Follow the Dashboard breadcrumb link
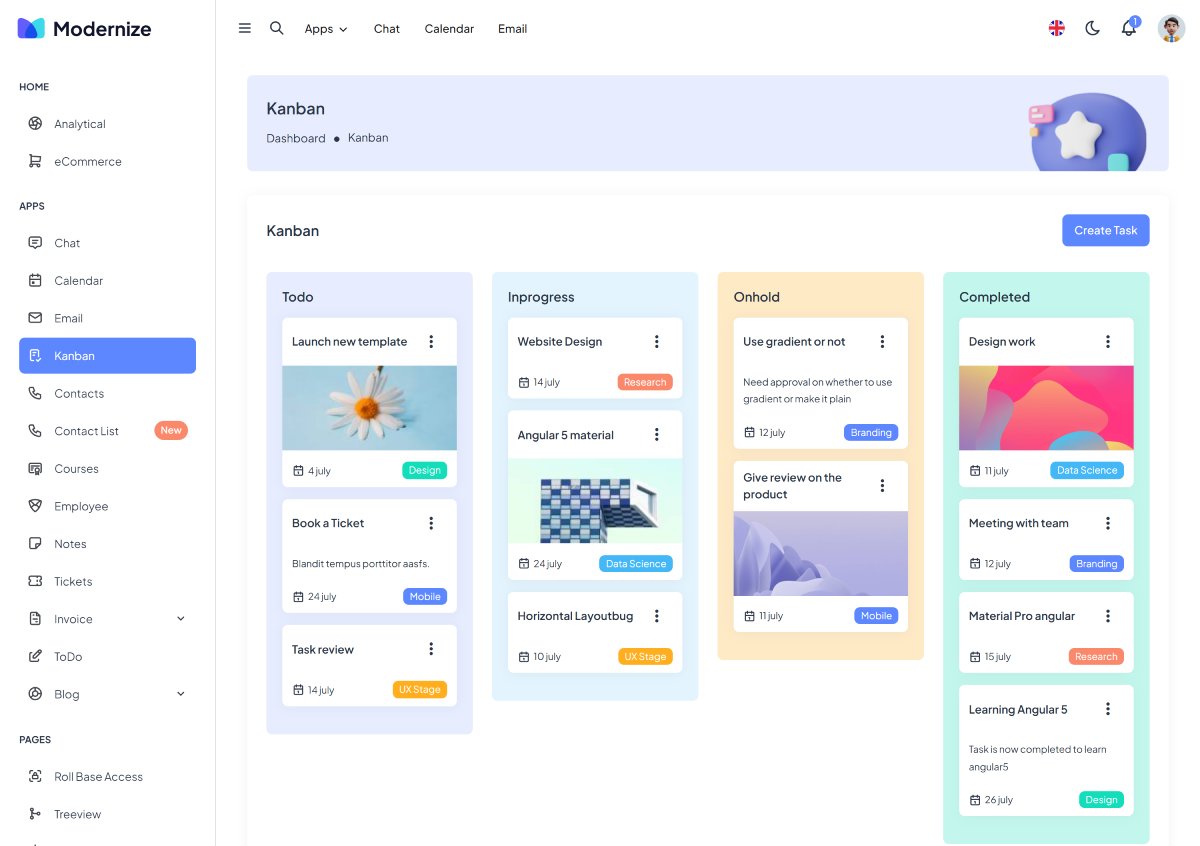The height and width of the screenshot is (846, 1200). click(x=295, y=138)
